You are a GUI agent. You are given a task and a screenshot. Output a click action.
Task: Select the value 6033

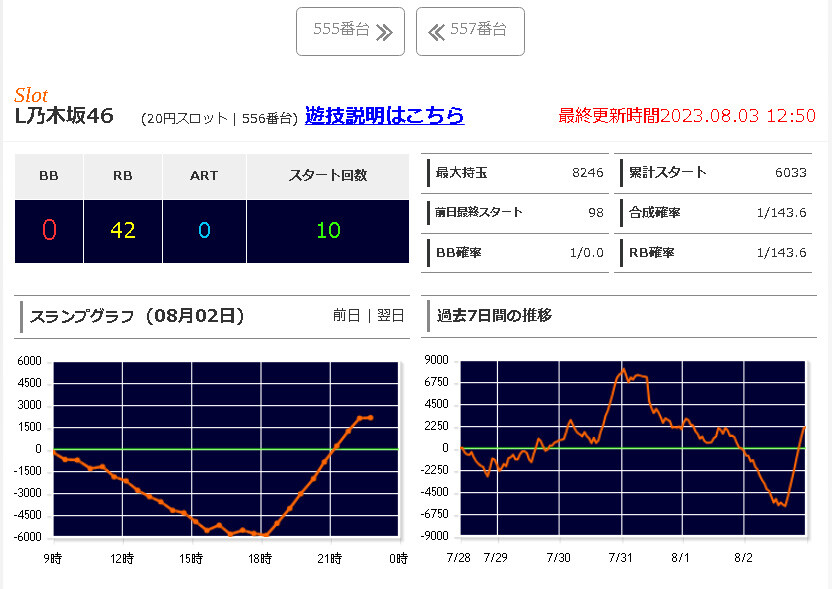(791, 173)
